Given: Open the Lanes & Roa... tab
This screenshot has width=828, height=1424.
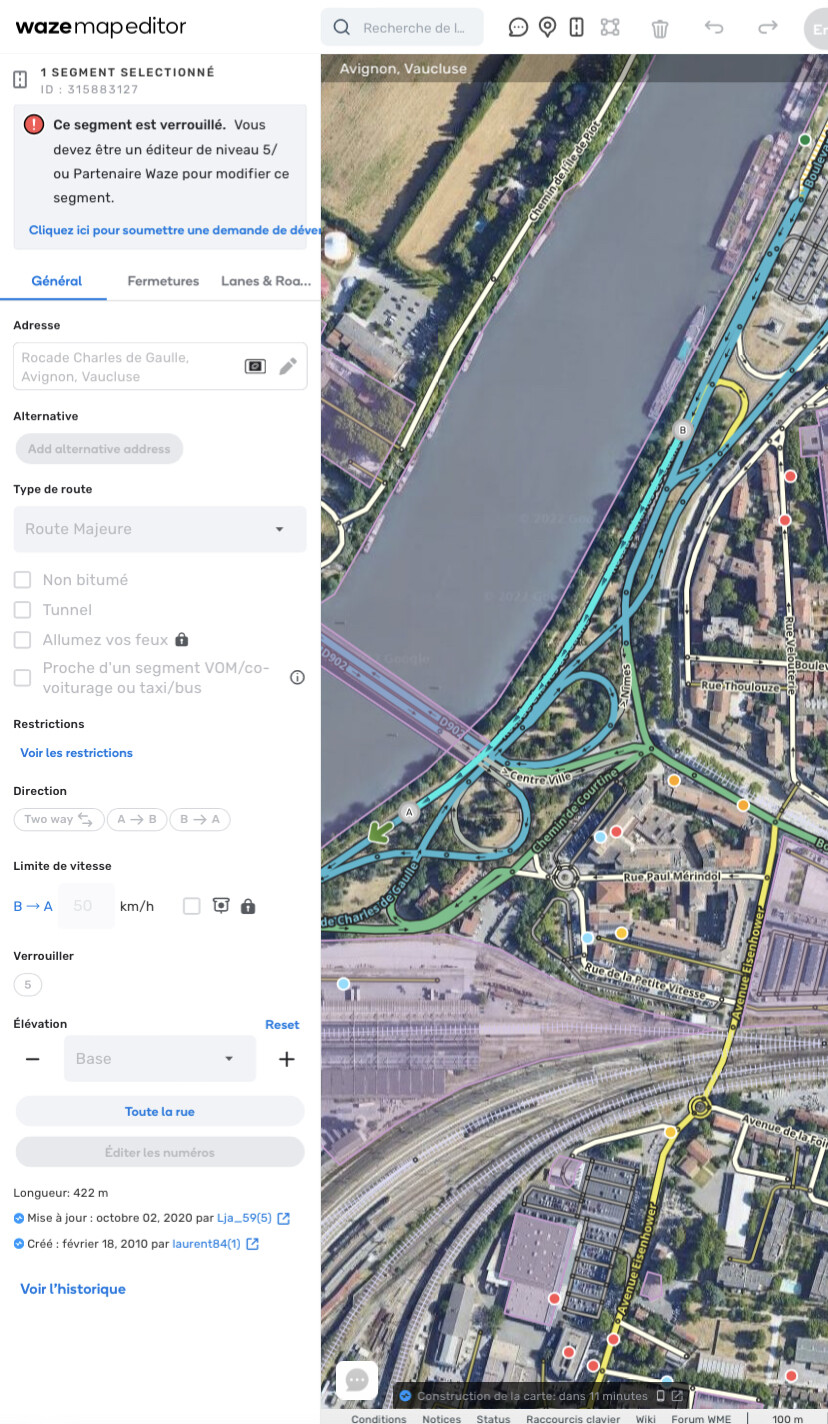Looking at the screenshot, I should point(266,281).
